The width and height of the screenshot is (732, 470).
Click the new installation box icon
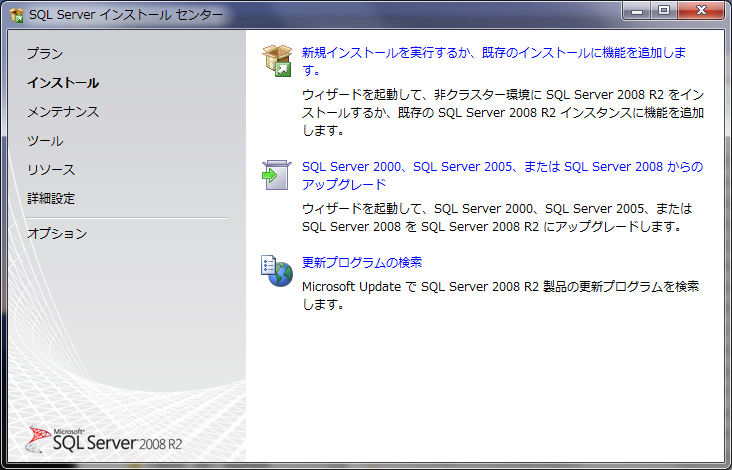pos(275,60)
